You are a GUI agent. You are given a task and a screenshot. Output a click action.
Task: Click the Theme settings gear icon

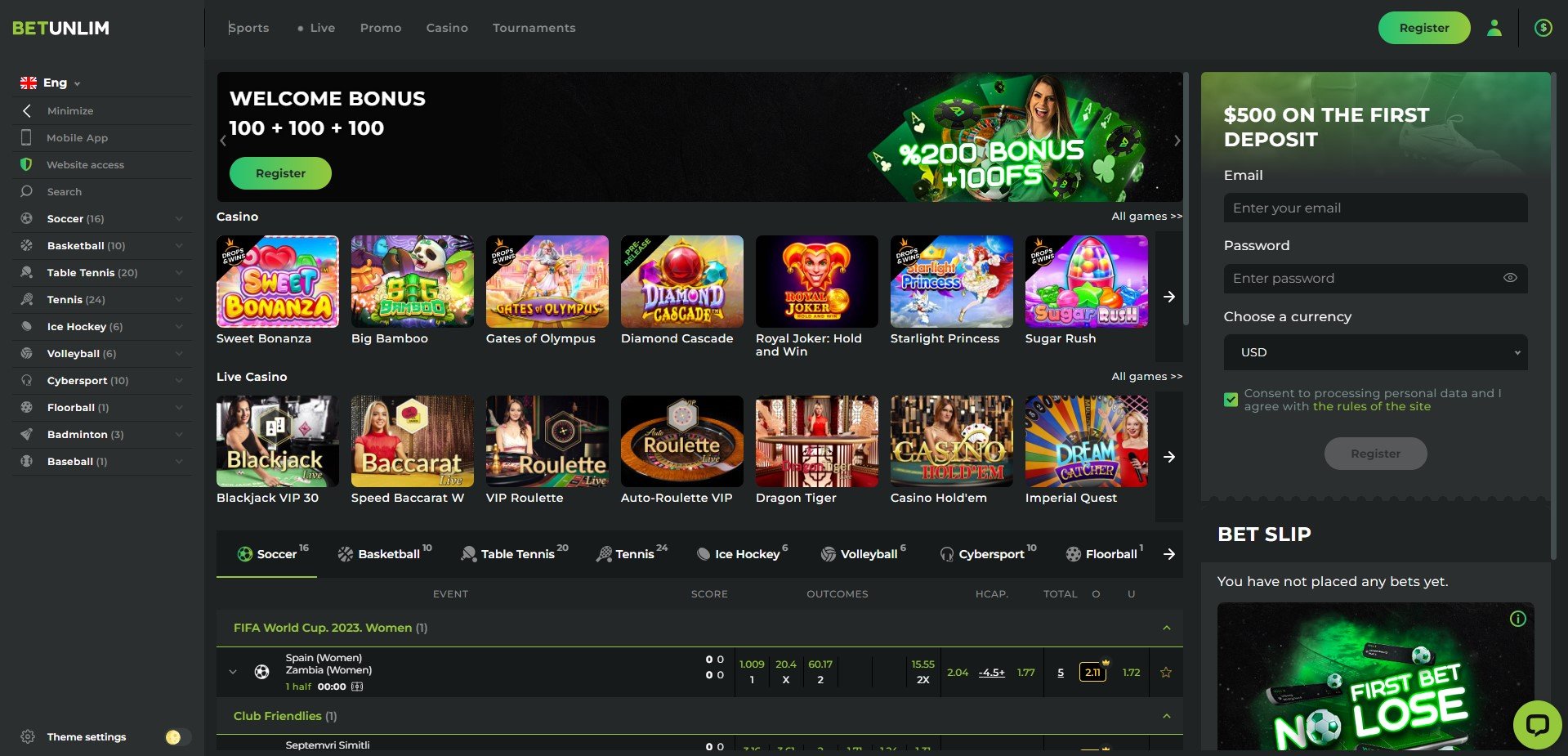(27, 736)
